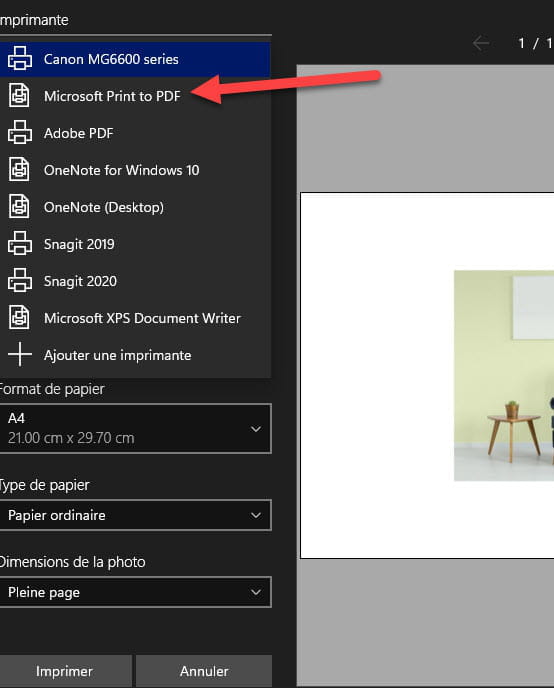Select Snagit 2019 from the list
Screen dimensions: 554x688
(135, 244)
